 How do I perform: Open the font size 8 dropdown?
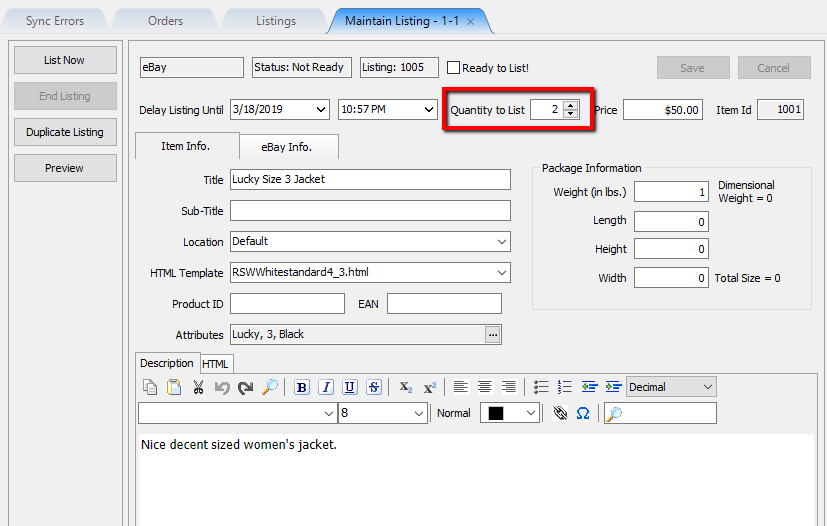tap(419, 413)
